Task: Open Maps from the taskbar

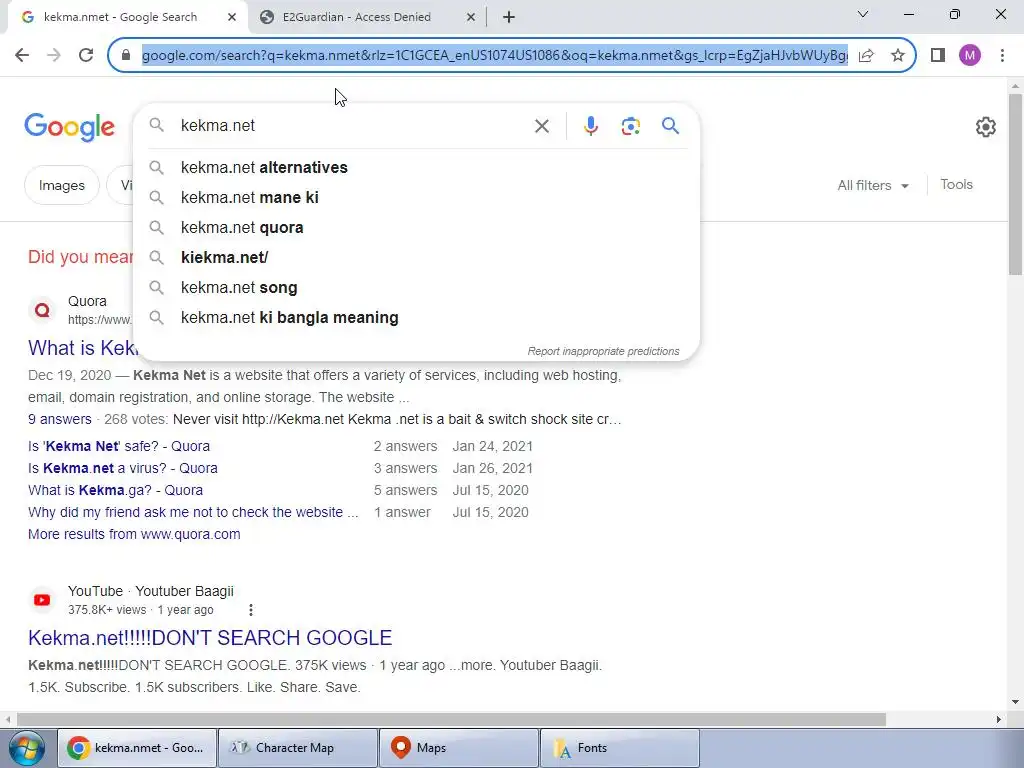Action: pos(458,748)
